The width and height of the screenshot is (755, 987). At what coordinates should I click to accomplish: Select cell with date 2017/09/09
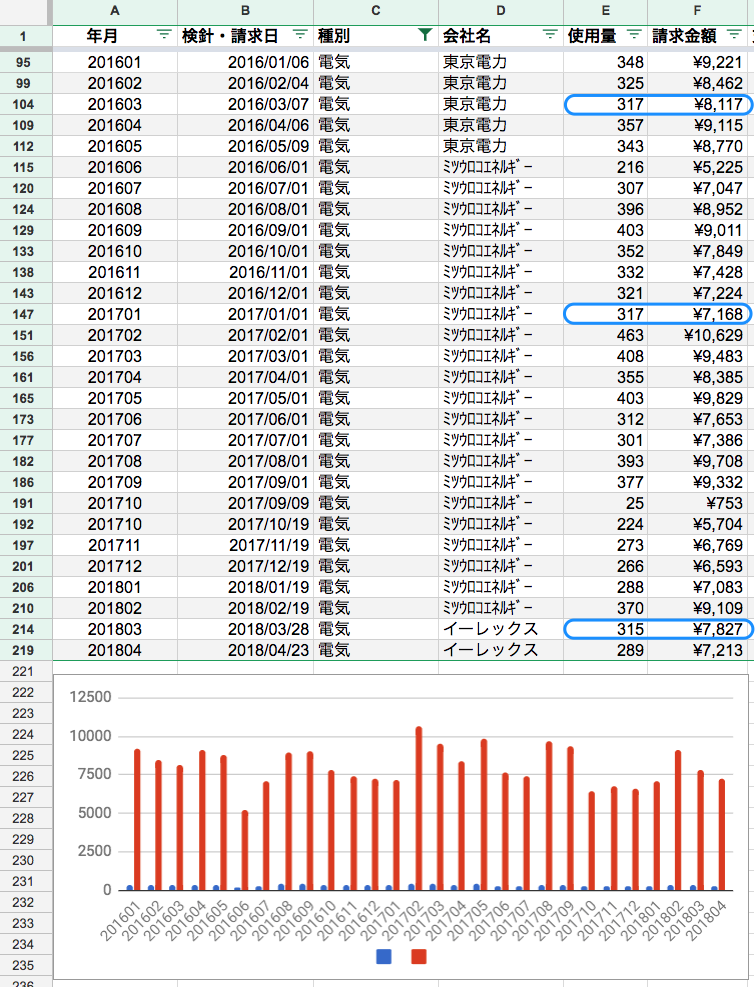click(245, 503)
